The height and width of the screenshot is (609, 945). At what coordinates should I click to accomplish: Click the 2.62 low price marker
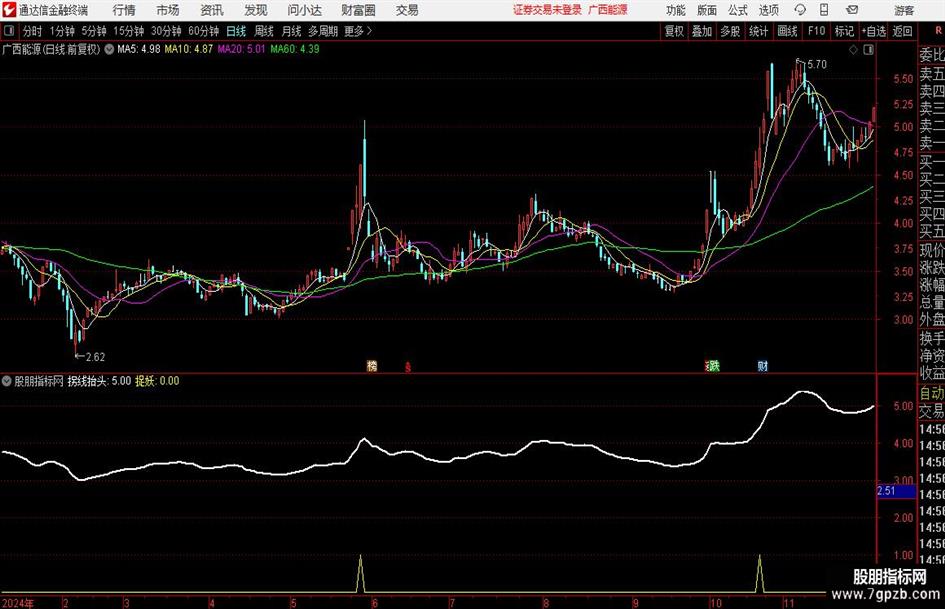click(90, 357)
